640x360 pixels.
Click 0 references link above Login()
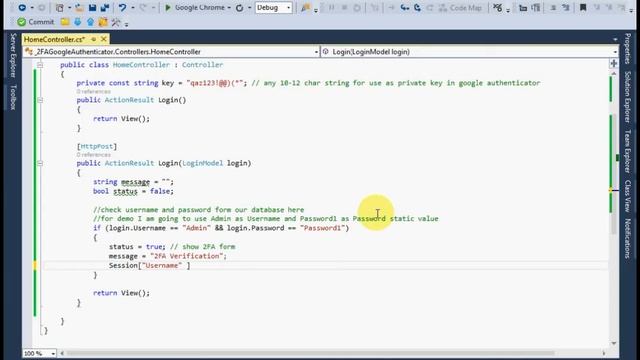(93, 91)
